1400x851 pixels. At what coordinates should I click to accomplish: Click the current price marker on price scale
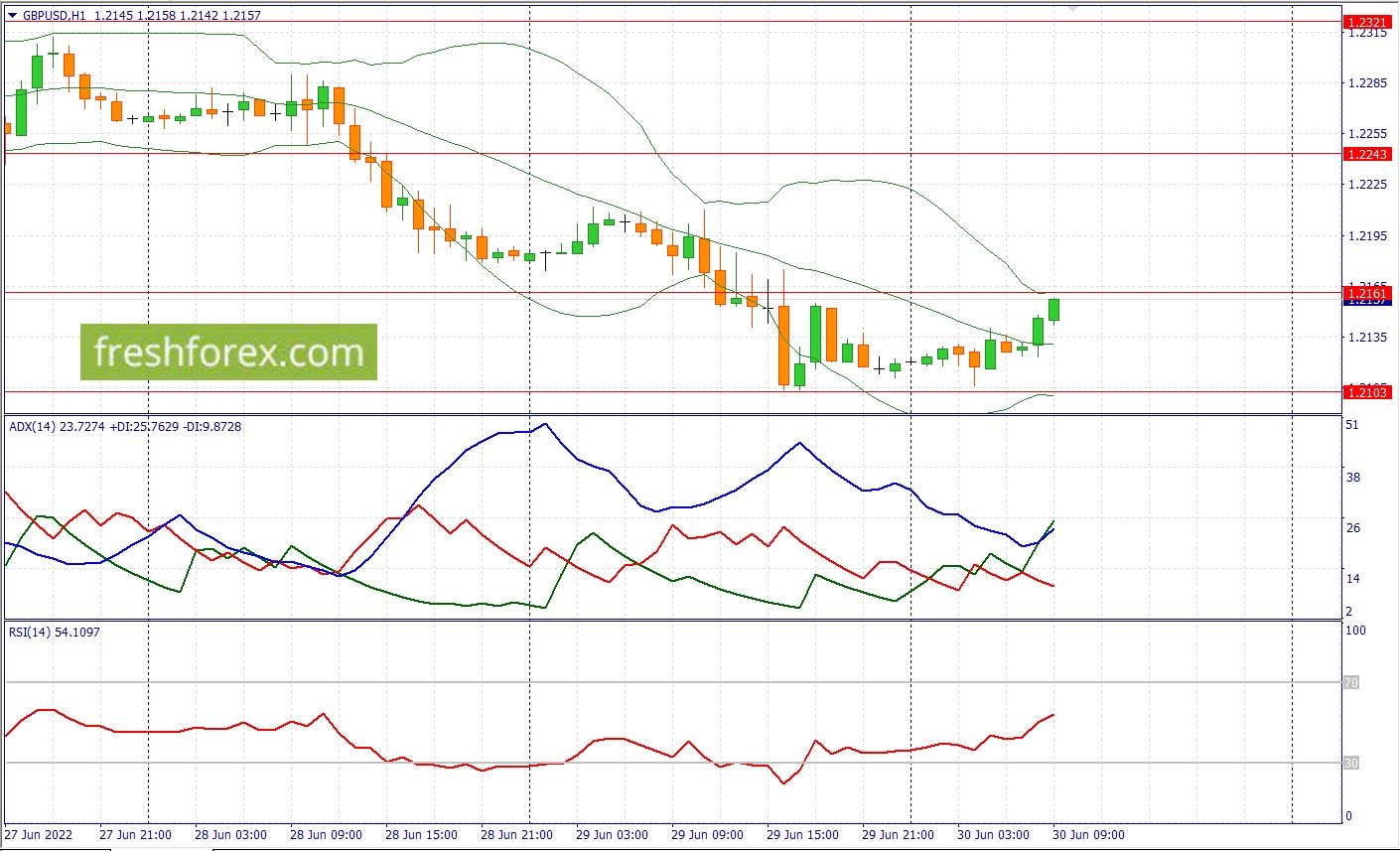pos(1367,302)
